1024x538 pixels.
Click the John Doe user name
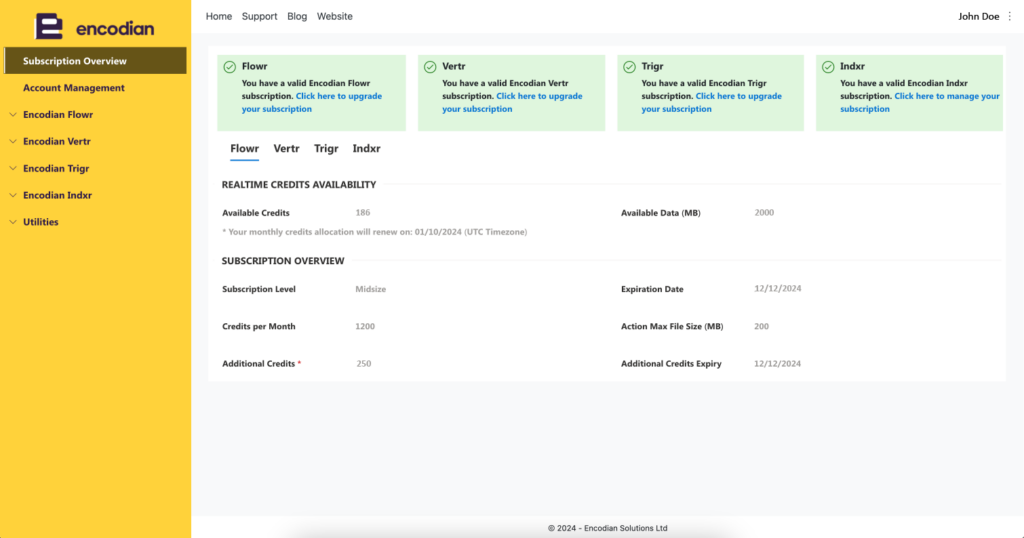pyautogui.click(x=979, y=17)
